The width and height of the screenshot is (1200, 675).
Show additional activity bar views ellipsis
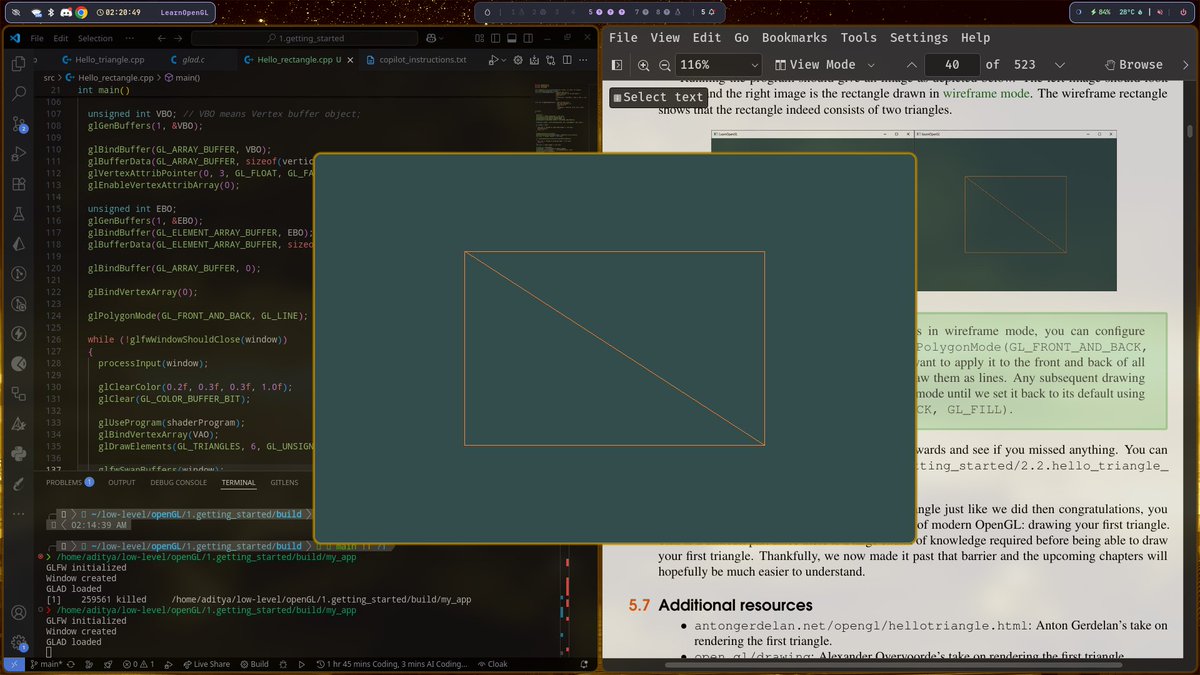(18, 513)
